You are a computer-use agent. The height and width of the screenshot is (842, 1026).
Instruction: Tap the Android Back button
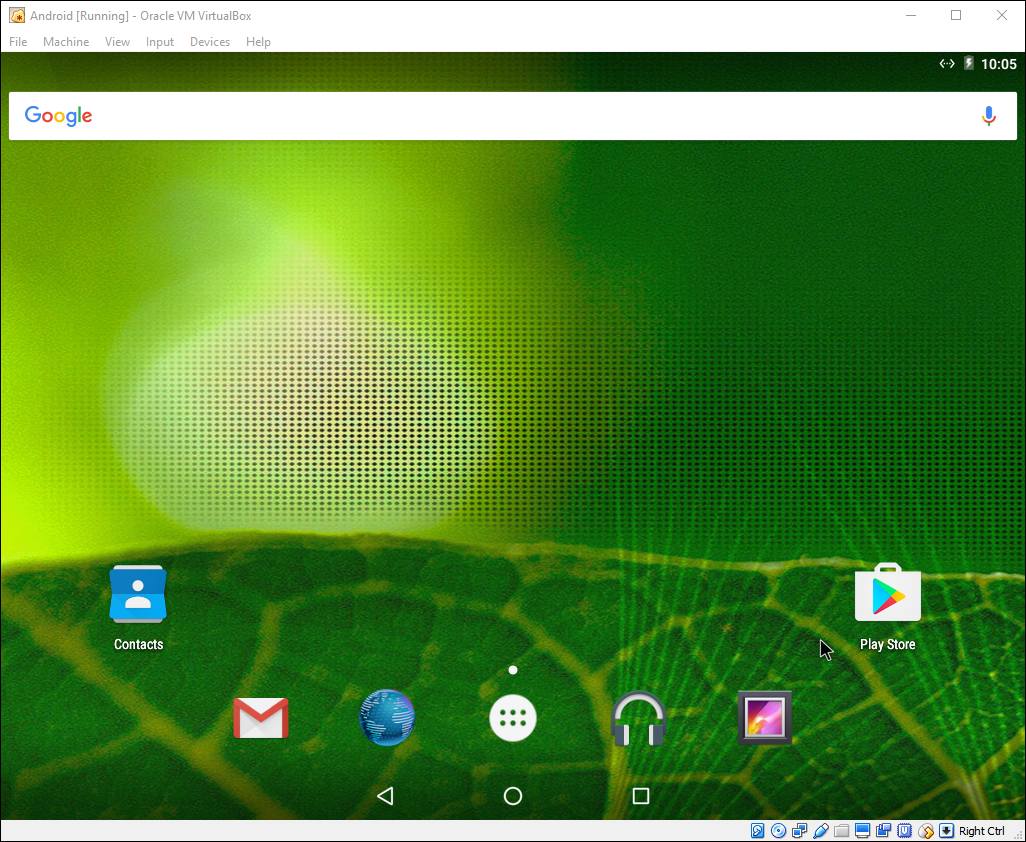tap(385, 795)
